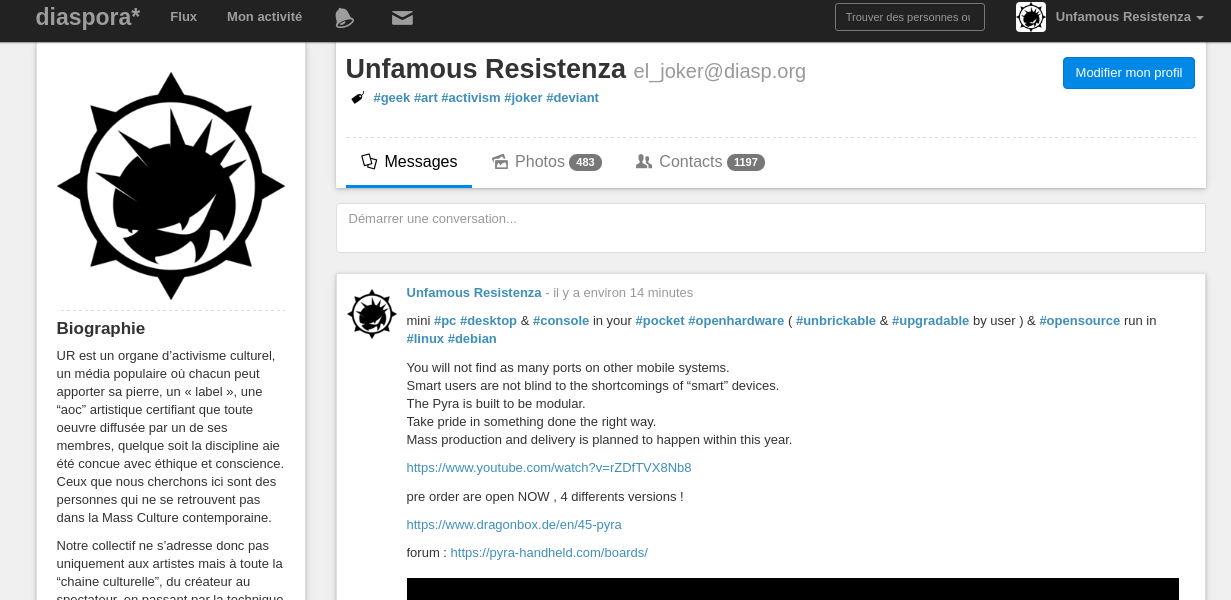This screenshot has height=600, width=1231.
Task: Follow the pyra-handheld.com boards link
Action: click(x=549, y=553)
